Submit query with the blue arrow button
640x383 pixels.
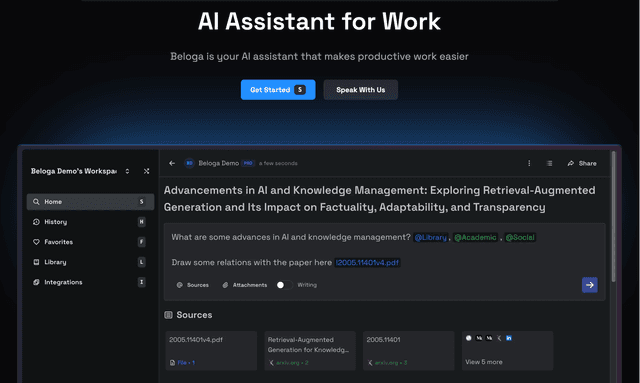590,285
